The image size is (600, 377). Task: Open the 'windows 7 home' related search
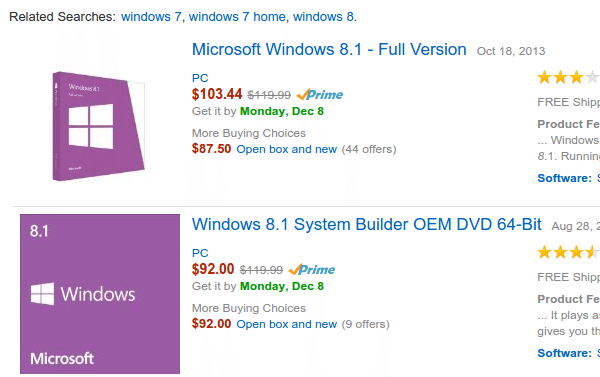[x=237, y=17]
